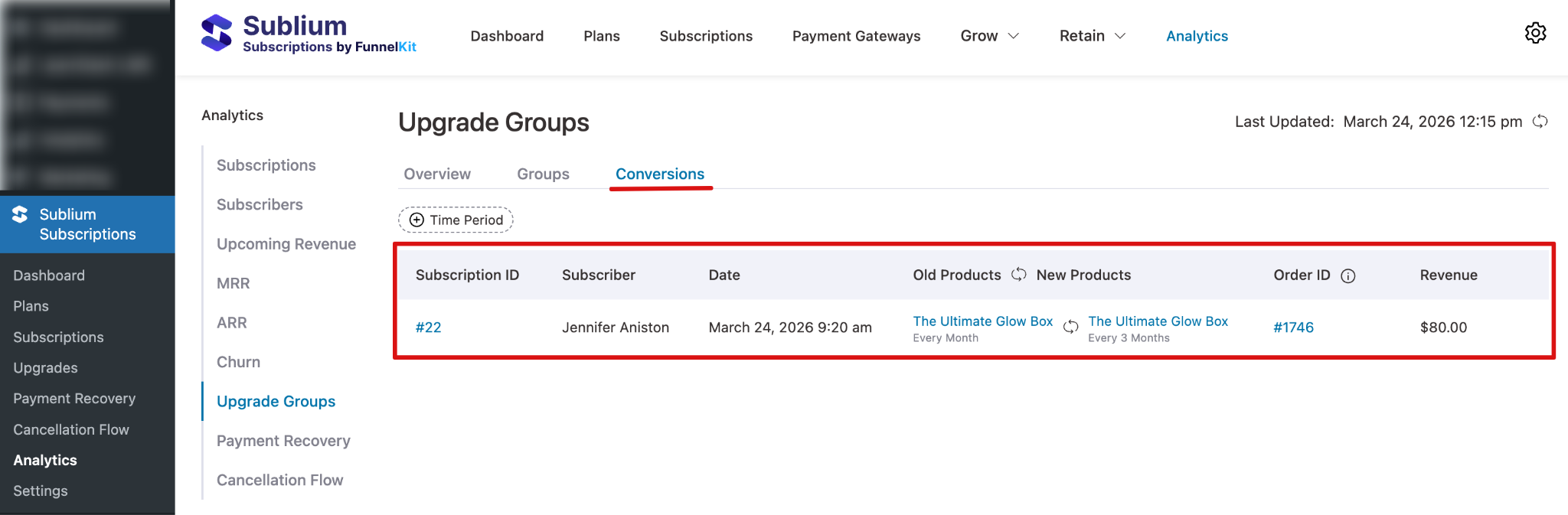Click the Order ID info icon
Image resolution: width=1568 pixels, height=515 pixels.
[1348, 275]
